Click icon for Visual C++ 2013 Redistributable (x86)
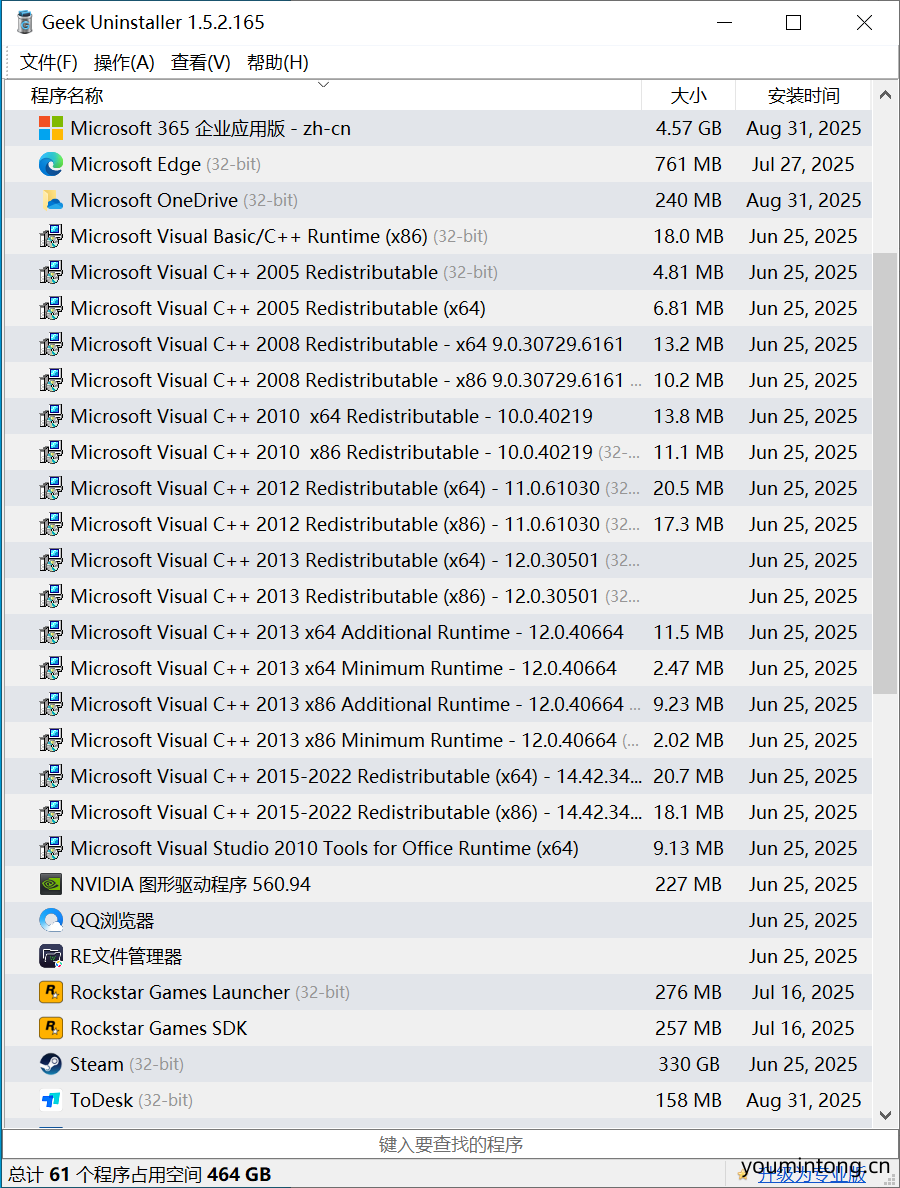Viewport: 900px width, 1188px height. 51,596
